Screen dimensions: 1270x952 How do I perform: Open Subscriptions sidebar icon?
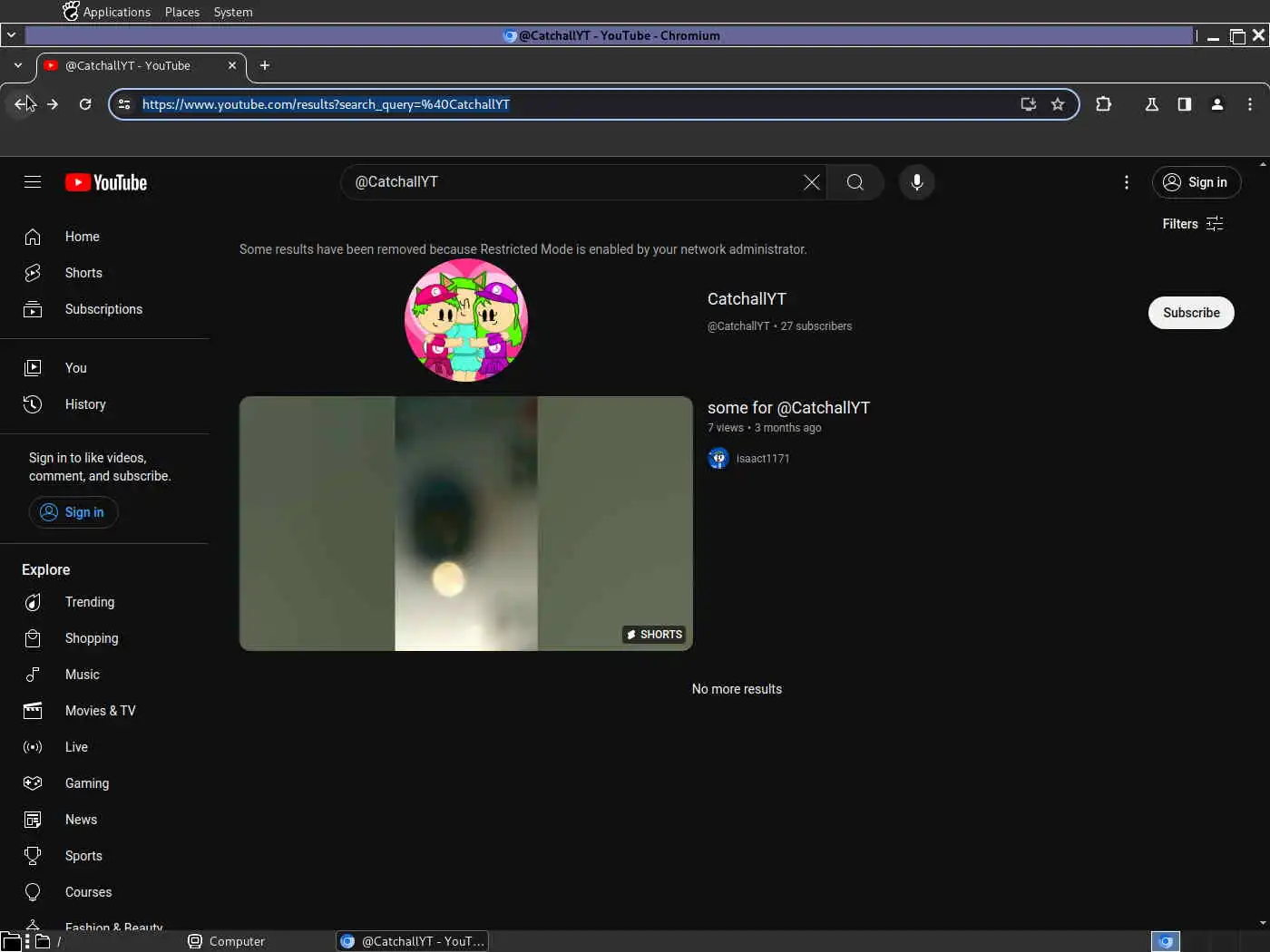[x=33, y=309]
